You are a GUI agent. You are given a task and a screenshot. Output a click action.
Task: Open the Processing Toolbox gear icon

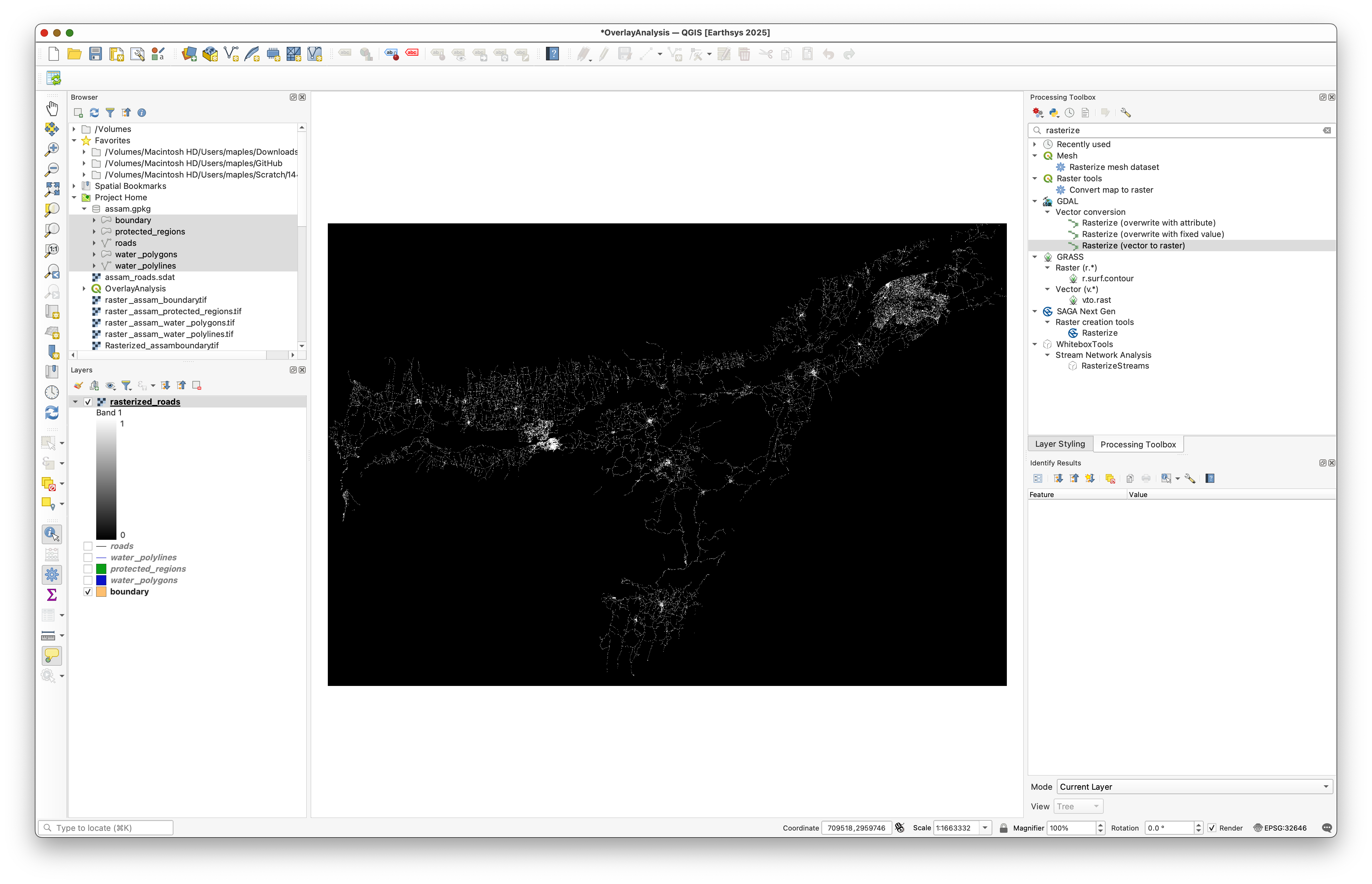(x=52, y=574)
